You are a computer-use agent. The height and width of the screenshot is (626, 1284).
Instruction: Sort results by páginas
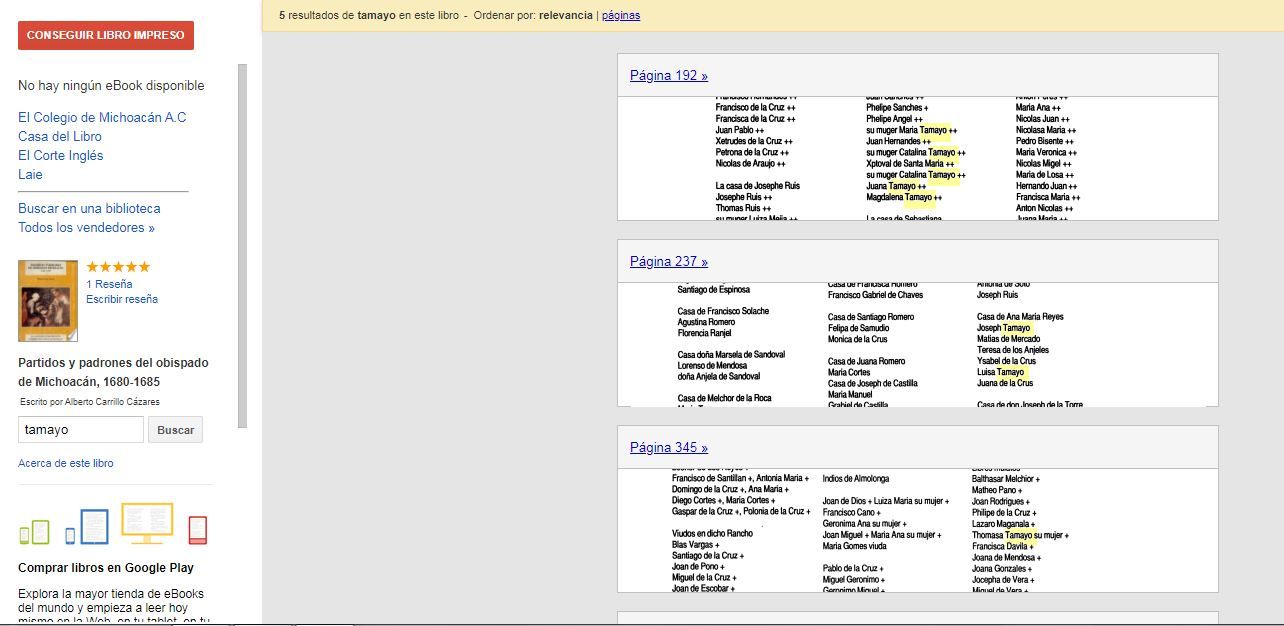click(621, 16)
